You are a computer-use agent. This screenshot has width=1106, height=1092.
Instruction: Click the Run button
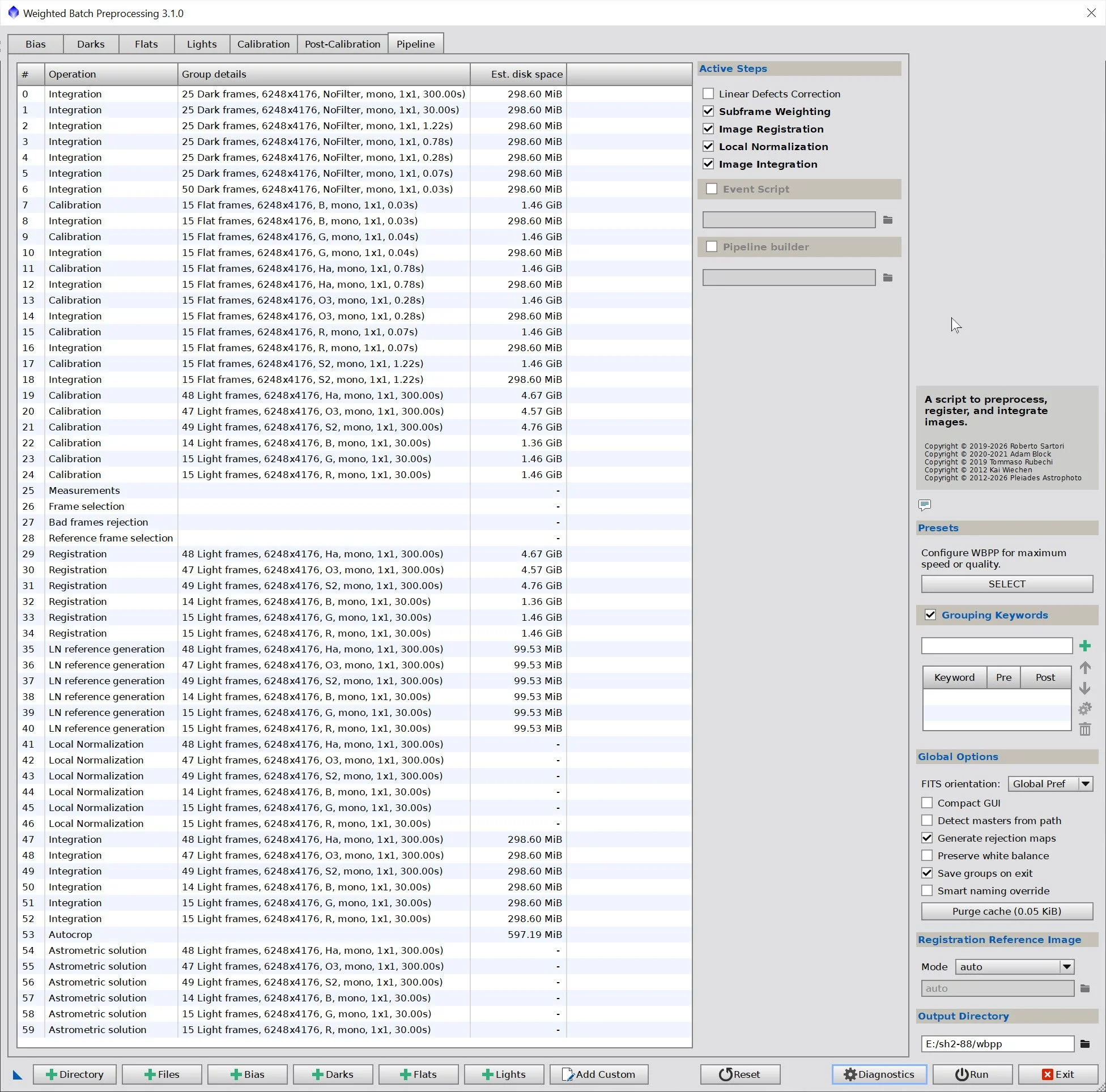[972, 1074]
